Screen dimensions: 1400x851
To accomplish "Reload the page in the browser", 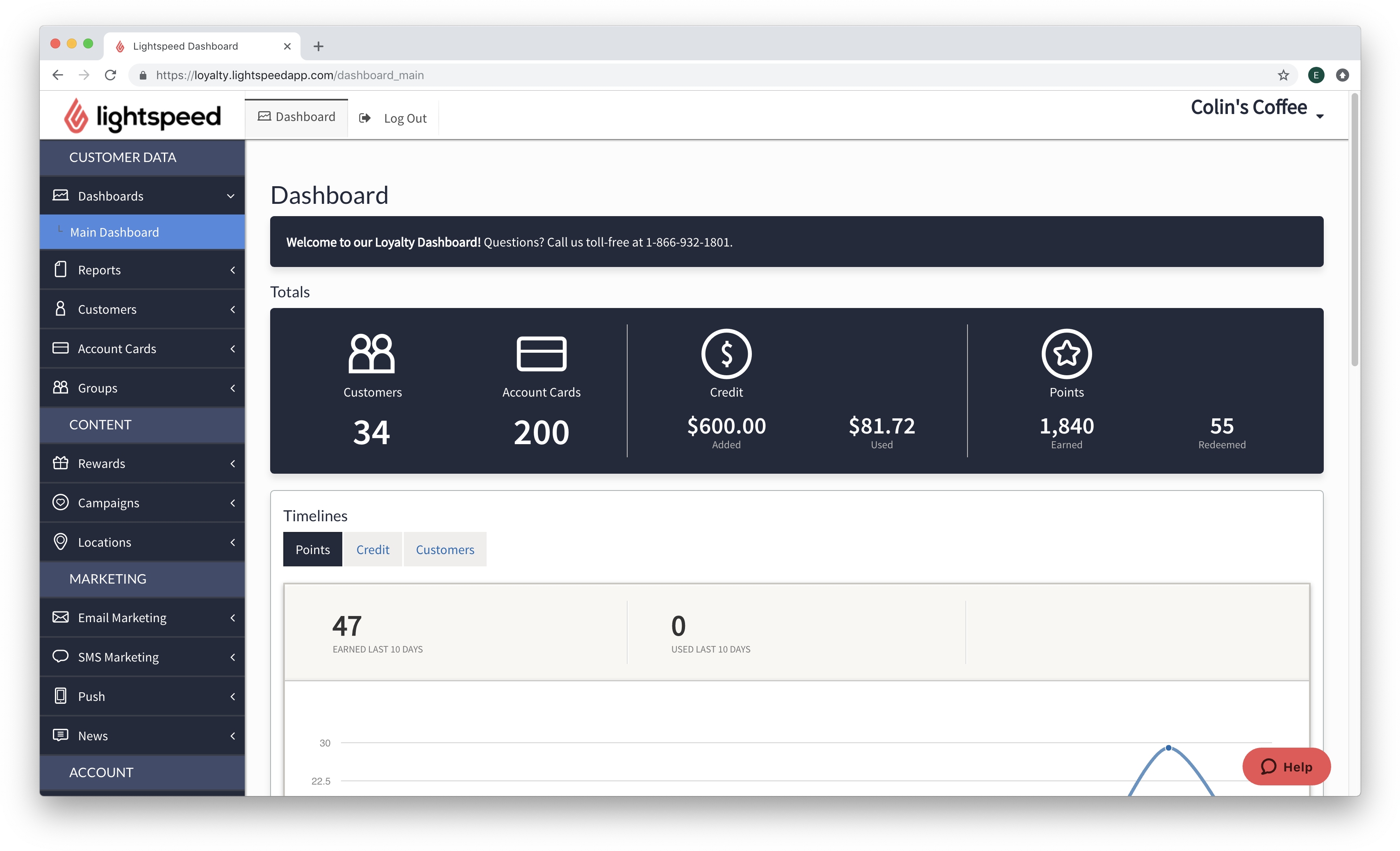I will pyautogui.click(x=111, y=75).
